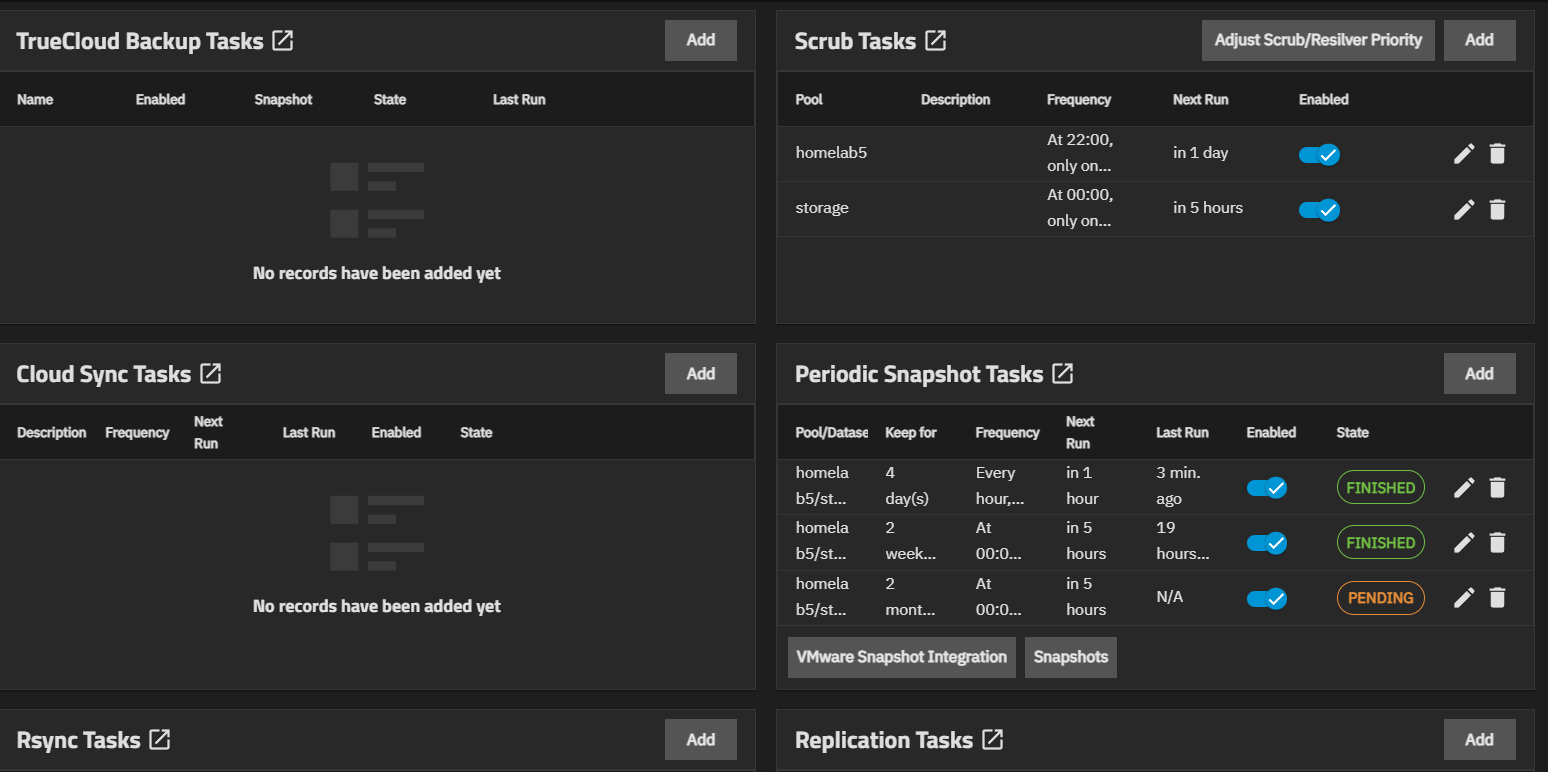The width and height of the screenshot is (1548, 772).
Task: Add an Rsync task
Action: [701, 739]
